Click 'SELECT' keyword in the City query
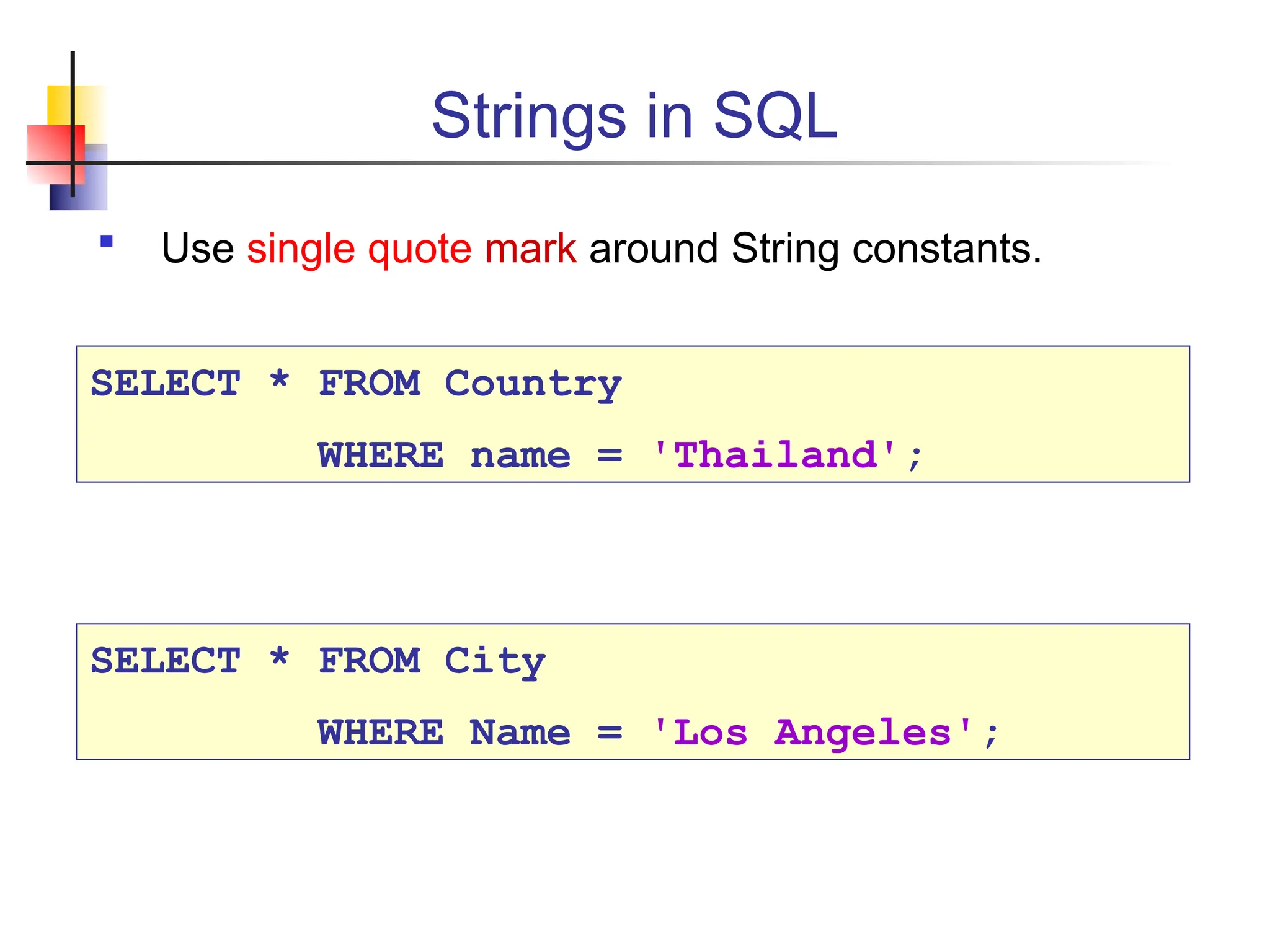1270x952 pixels. pos(166,661)
